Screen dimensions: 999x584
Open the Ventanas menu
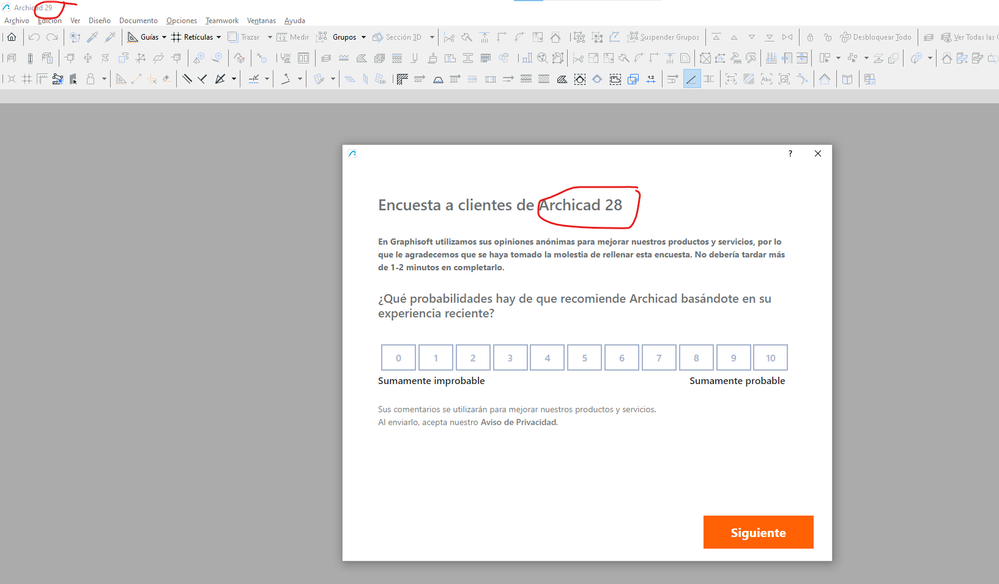pyautogui.click(x=261, y=20)
